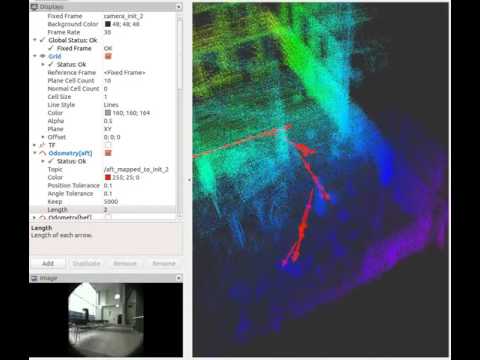Expand the TF display
Viewport: 480px width, 360px height.
click(x=35, y=145)
